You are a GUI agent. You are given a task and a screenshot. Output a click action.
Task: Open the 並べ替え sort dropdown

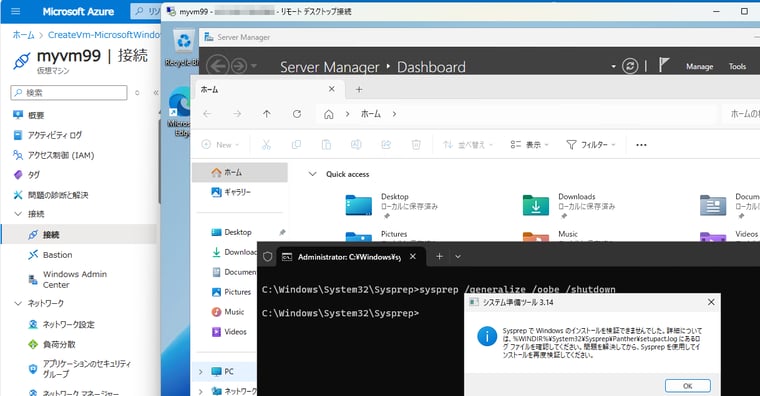pos(468,144)
